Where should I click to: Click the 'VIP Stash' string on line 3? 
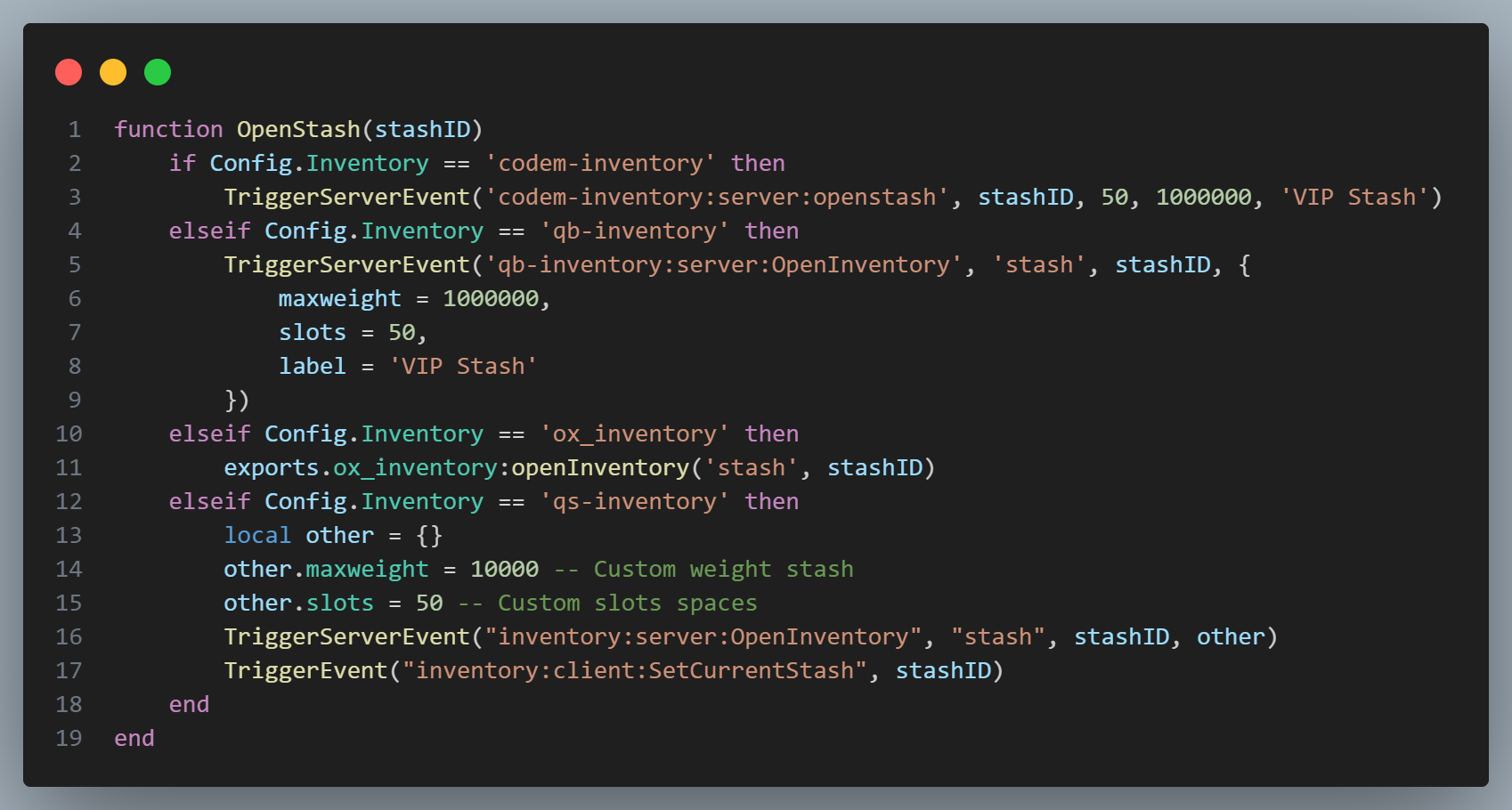pos(1353,198)
